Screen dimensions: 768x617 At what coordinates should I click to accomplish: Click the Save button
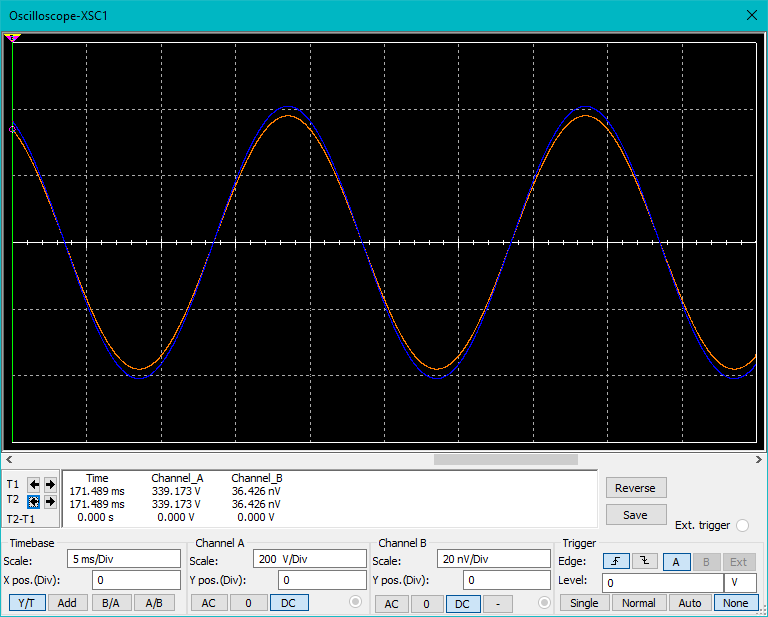[636, 515]
